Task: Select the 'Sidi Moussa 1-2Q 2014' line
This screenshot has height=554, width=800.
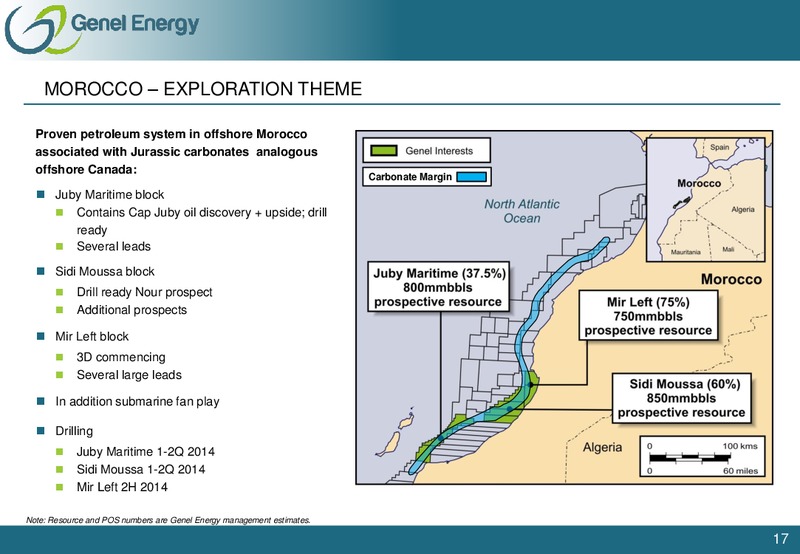Action: [141, 469]
